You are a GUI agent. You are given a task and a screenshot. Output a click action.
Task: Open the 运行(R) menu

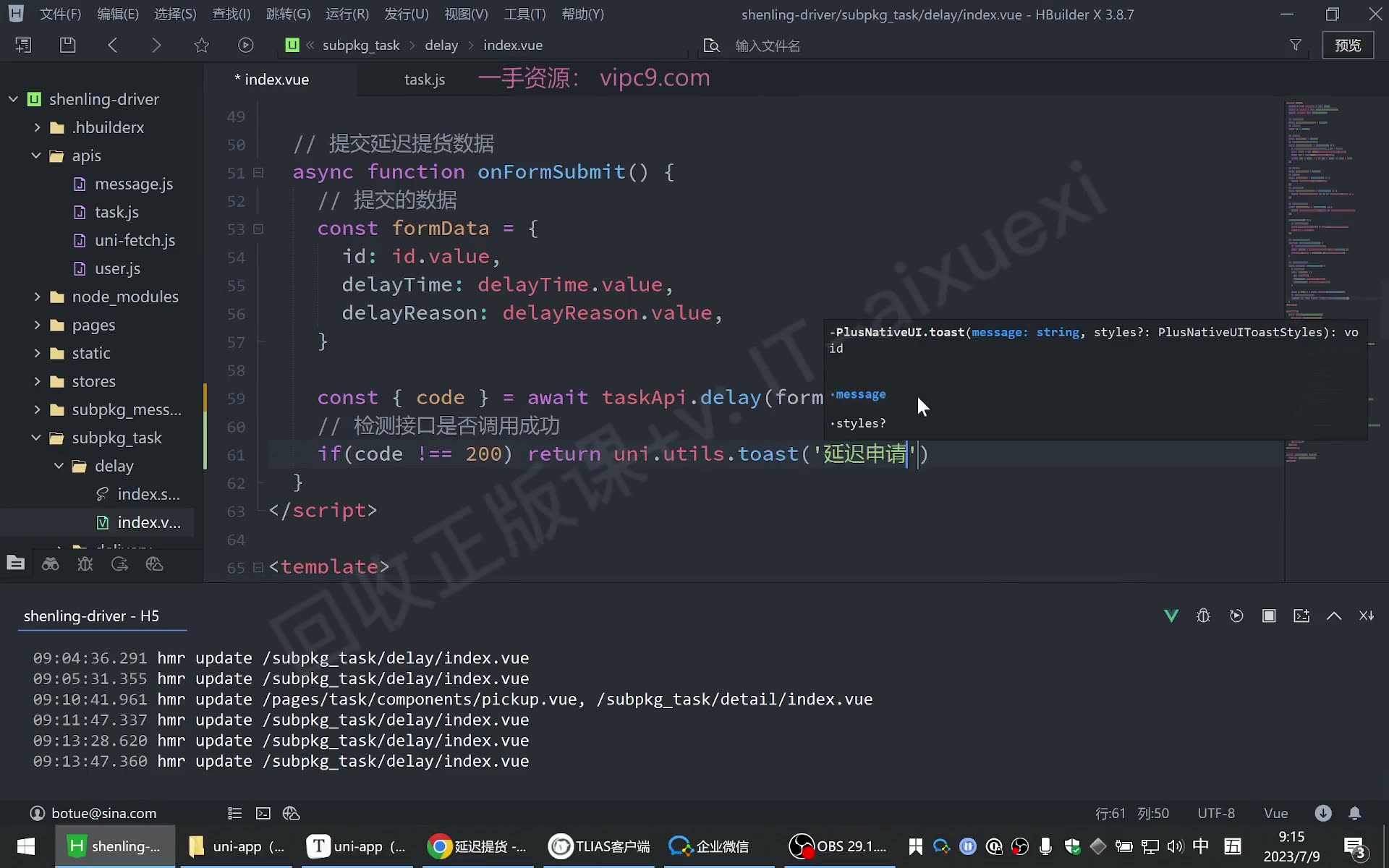(x=347, y=14)
